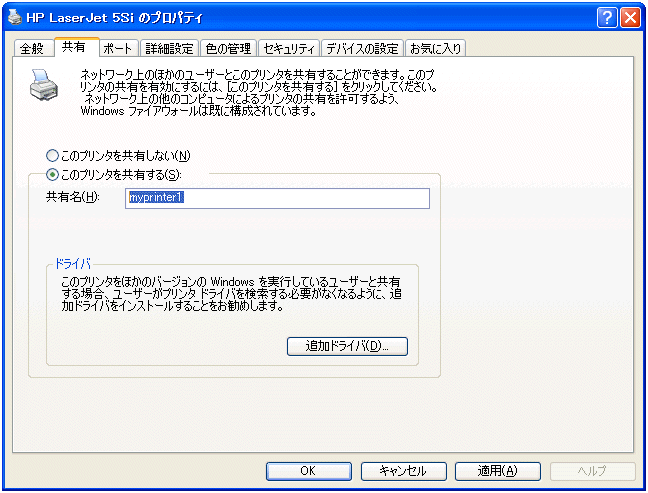Open the 詳細設定 tab

pos(169,48)
